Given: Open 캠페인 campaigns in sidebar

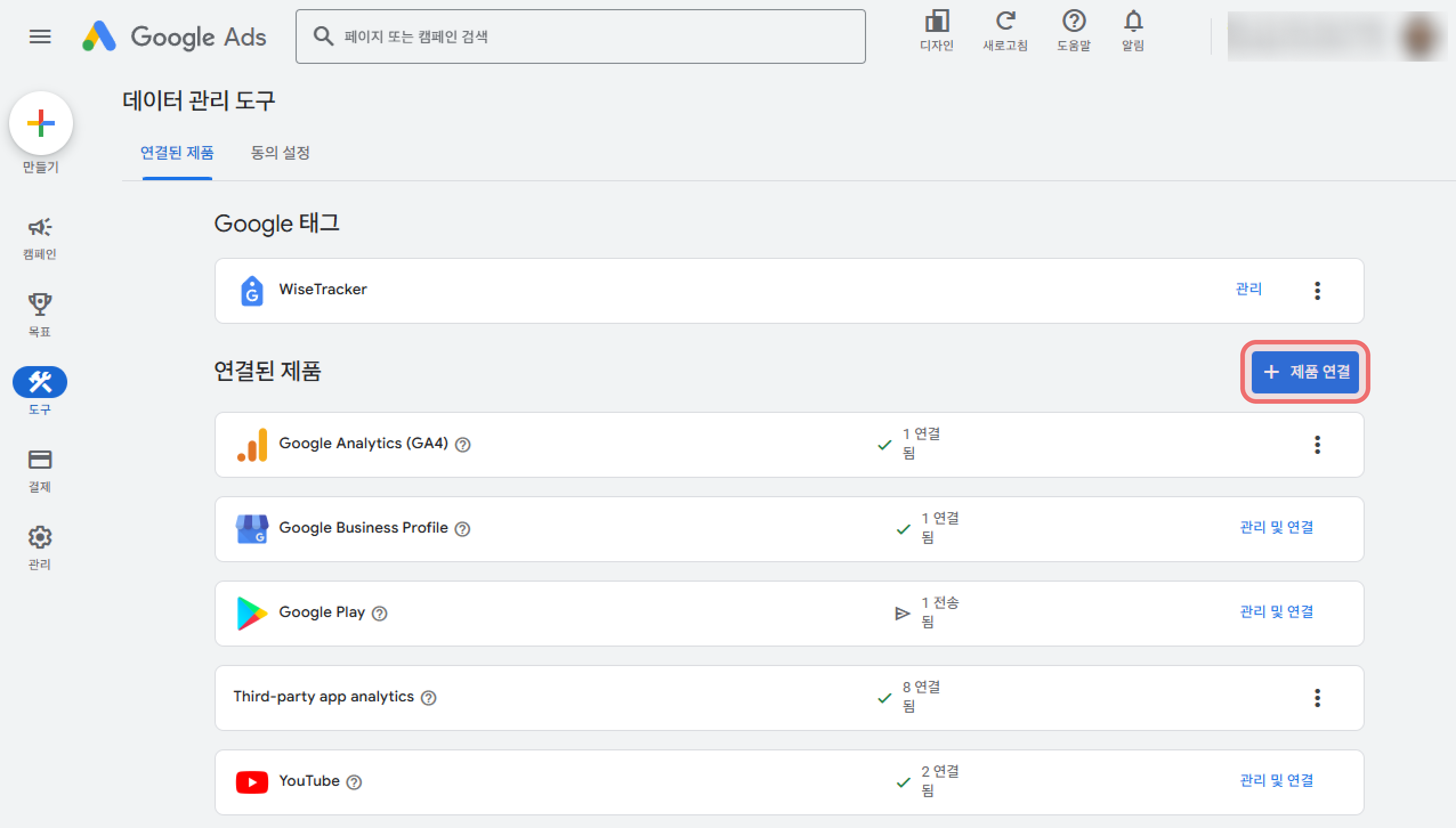Looking at the screenshot, I should coord(40,228).
